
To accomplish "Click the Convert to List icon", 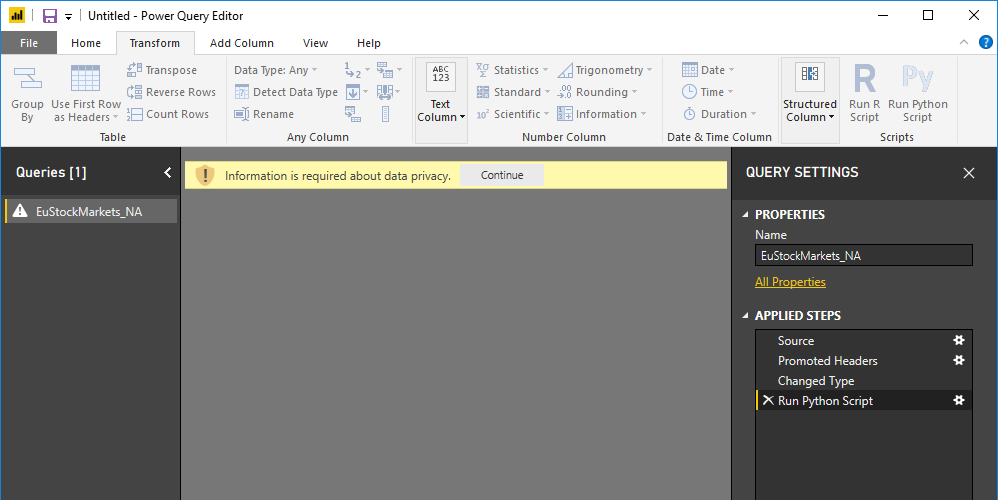I will pos(385,115).
